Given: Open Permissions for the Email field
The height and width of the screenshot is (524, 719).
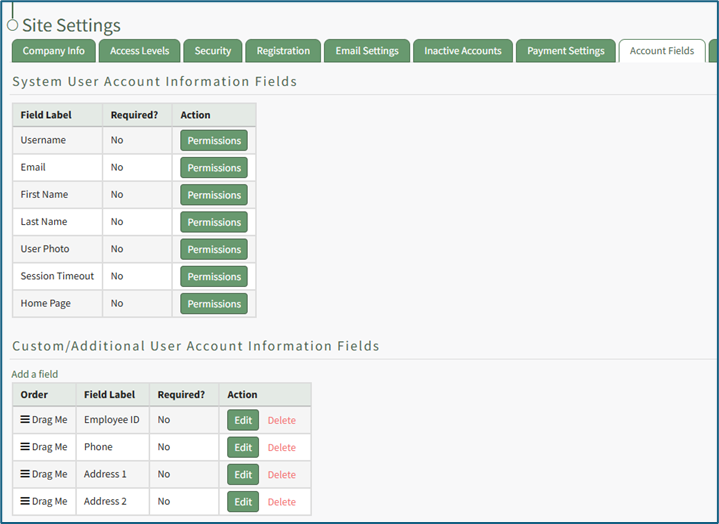Looking at the screenshot, I should click(214, 168).
